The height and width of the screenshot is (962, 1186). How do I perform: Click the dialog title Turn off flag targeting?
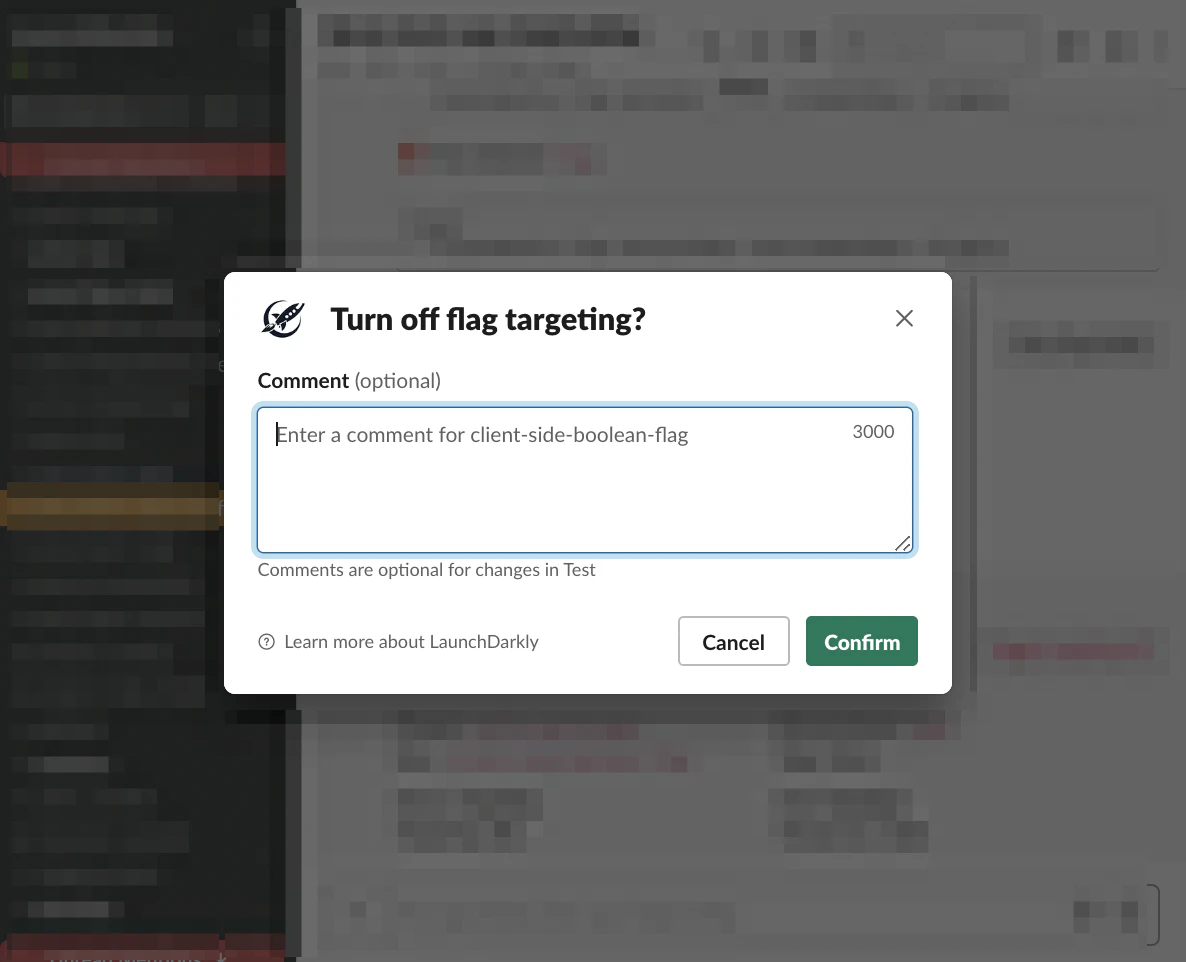(488, 319)
